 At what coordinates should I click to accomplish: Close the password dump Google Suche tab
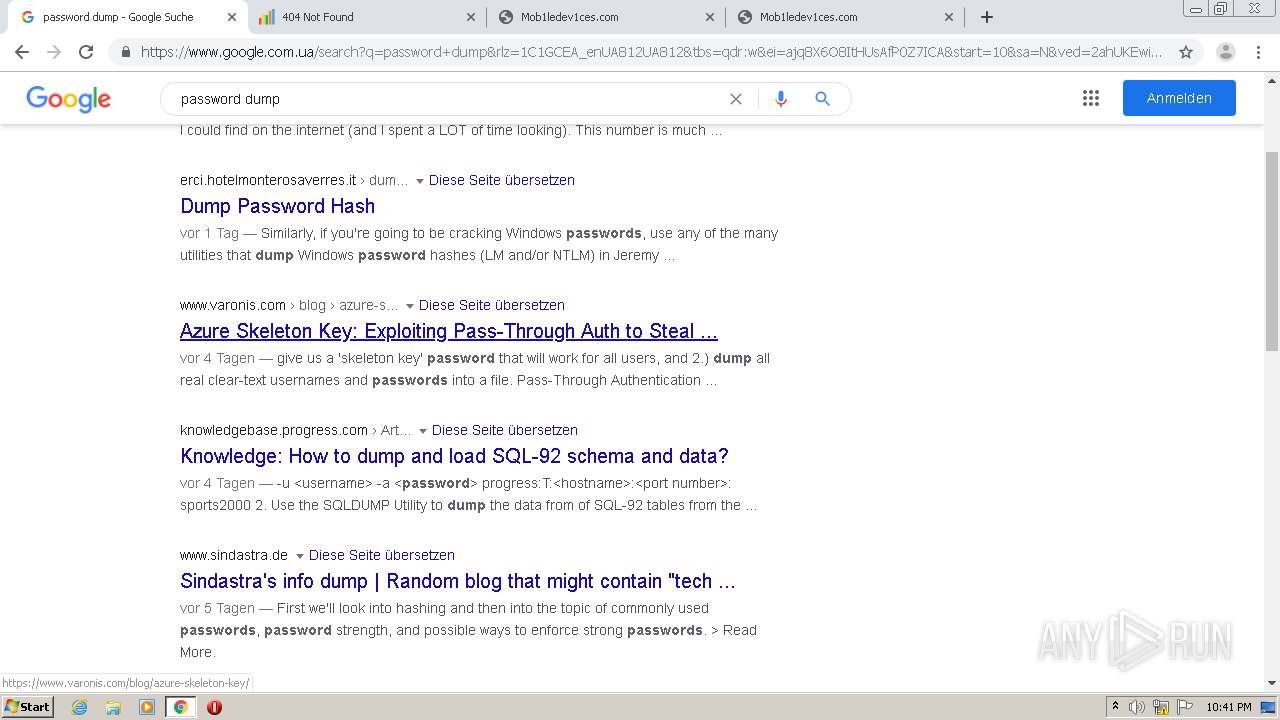tap(231, 17)
